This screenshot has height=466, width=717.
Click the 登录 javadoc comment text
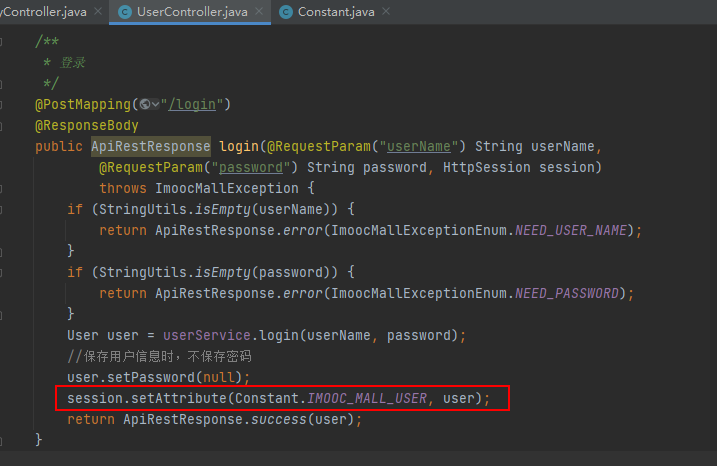point(73,62)
